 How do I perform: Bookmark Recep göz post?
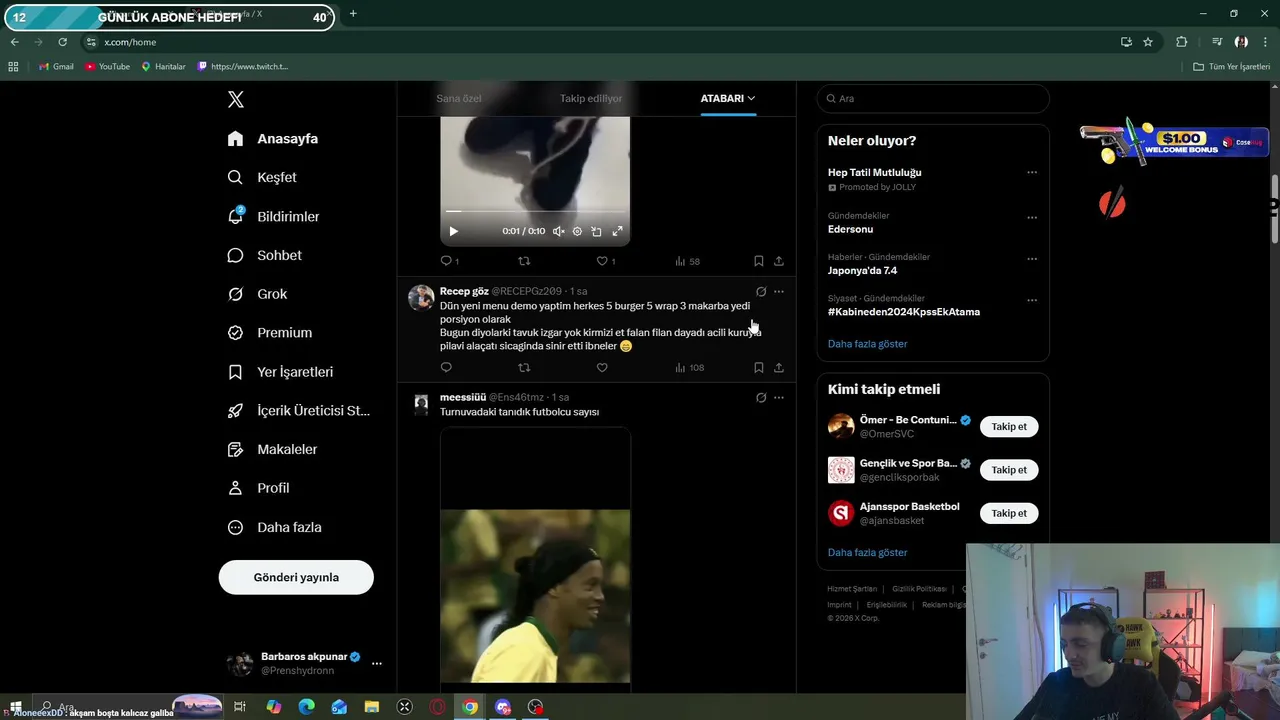[759, 367]
